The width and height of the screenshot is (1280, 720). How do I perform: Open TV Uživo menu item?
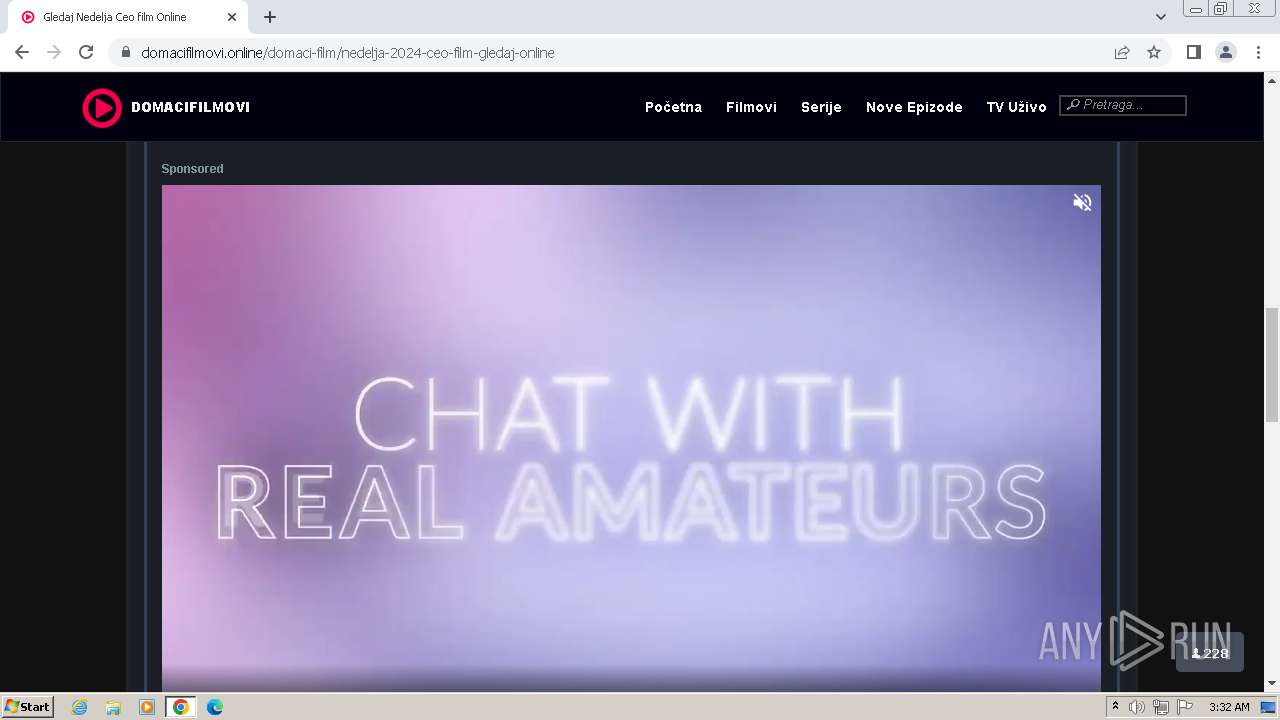point(1016,107)
